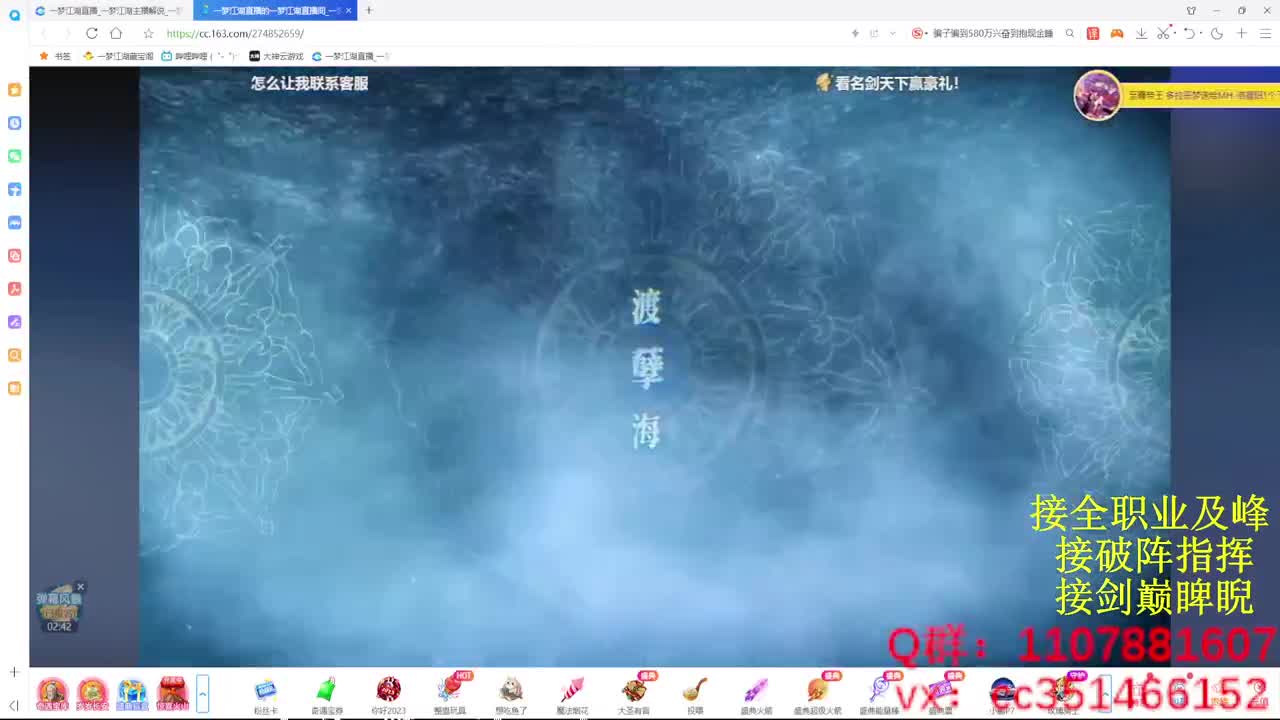Open the orange game controller extension

pos(1117,33)
